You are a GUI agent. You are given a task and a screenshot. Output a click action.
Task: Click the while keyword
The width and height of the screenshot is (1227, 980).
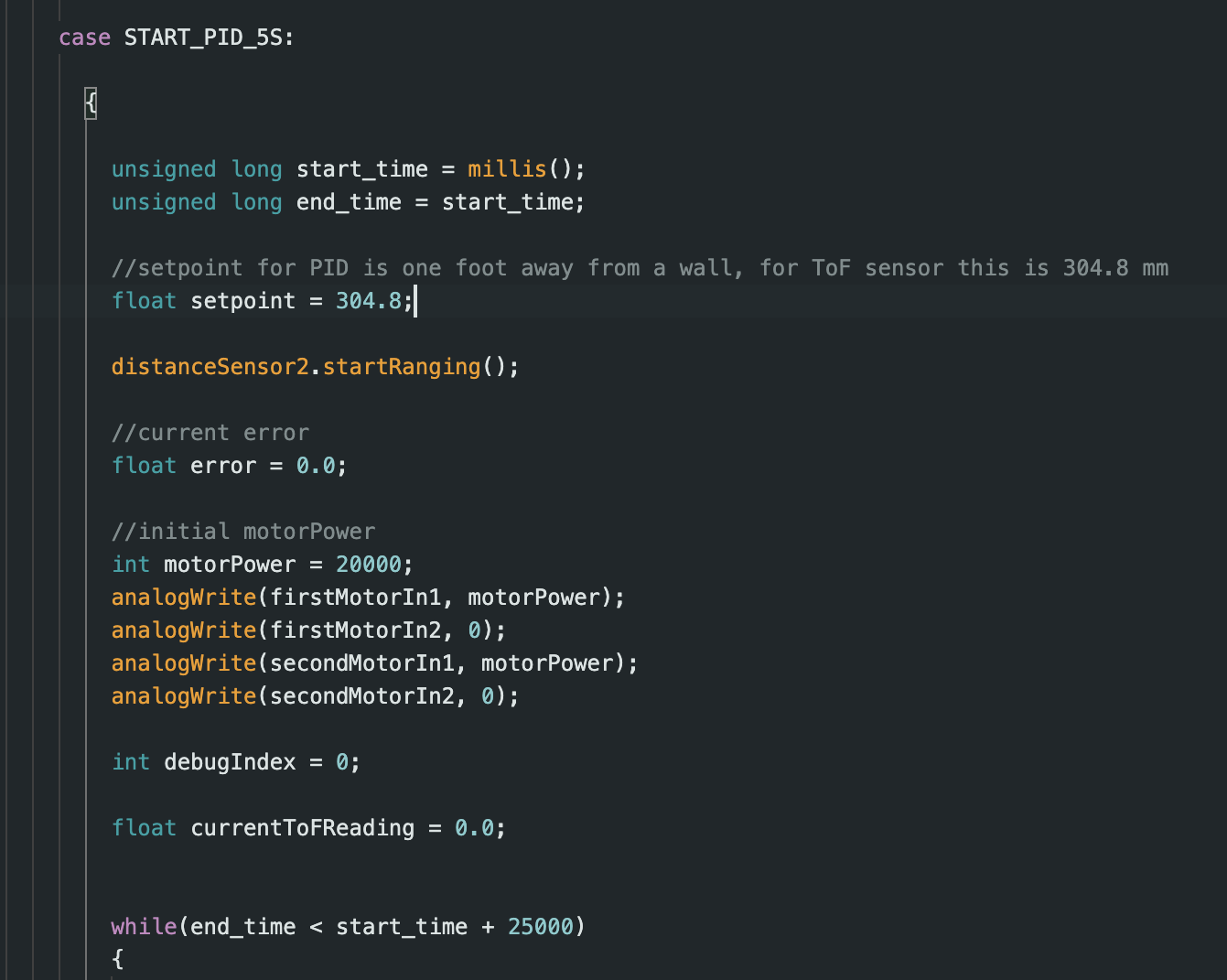click(x=144, y=927)
